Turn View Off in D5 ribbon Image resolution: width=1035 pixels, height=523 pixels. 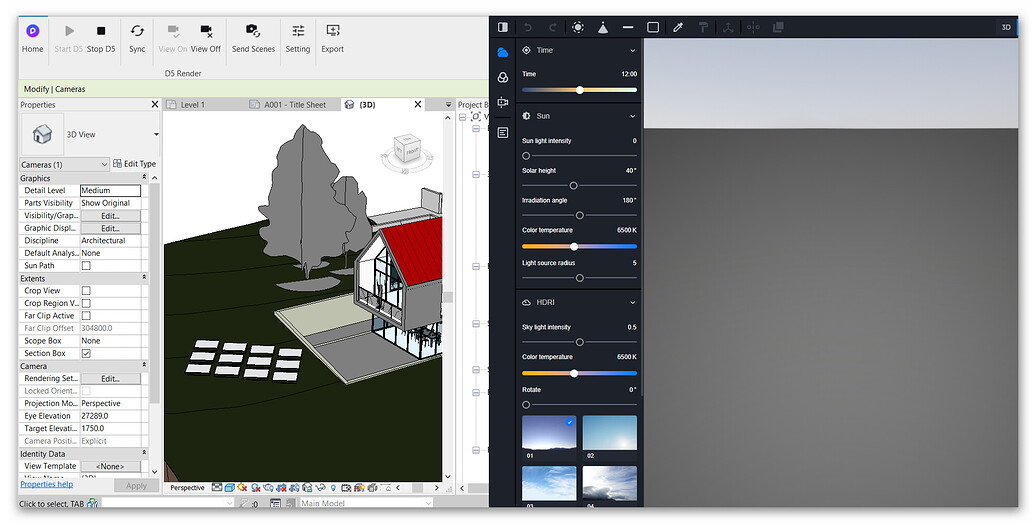[206, 38]
